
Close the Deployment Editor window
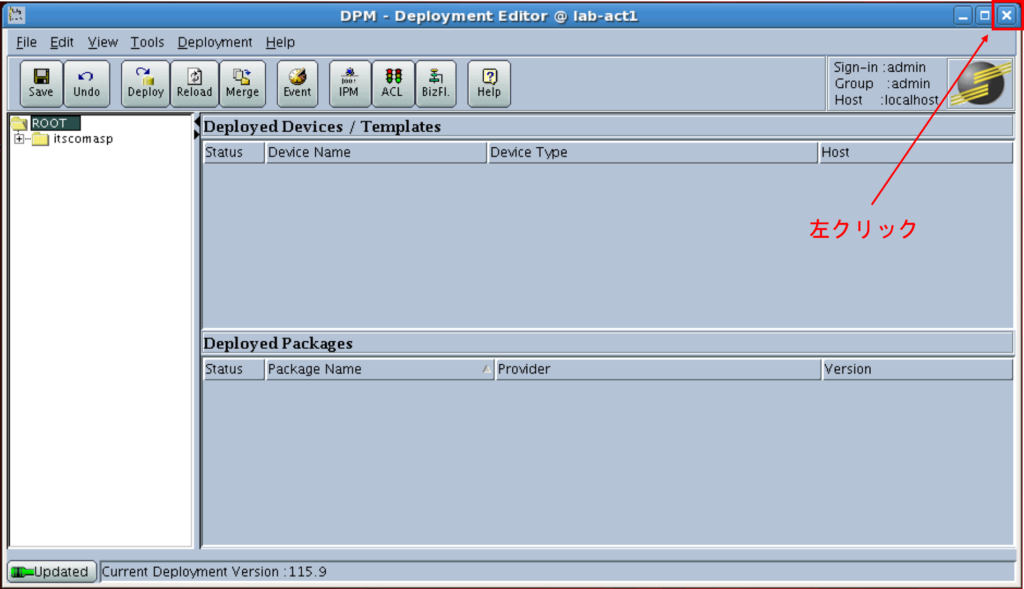1006,16
